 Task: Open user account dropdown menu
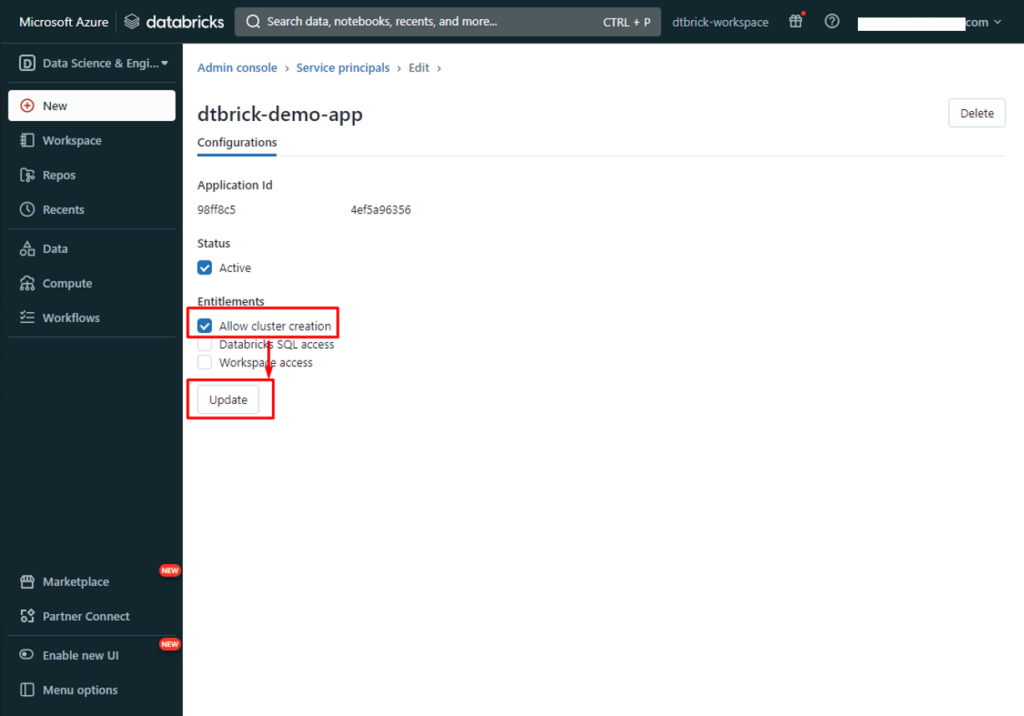point(929,22)
